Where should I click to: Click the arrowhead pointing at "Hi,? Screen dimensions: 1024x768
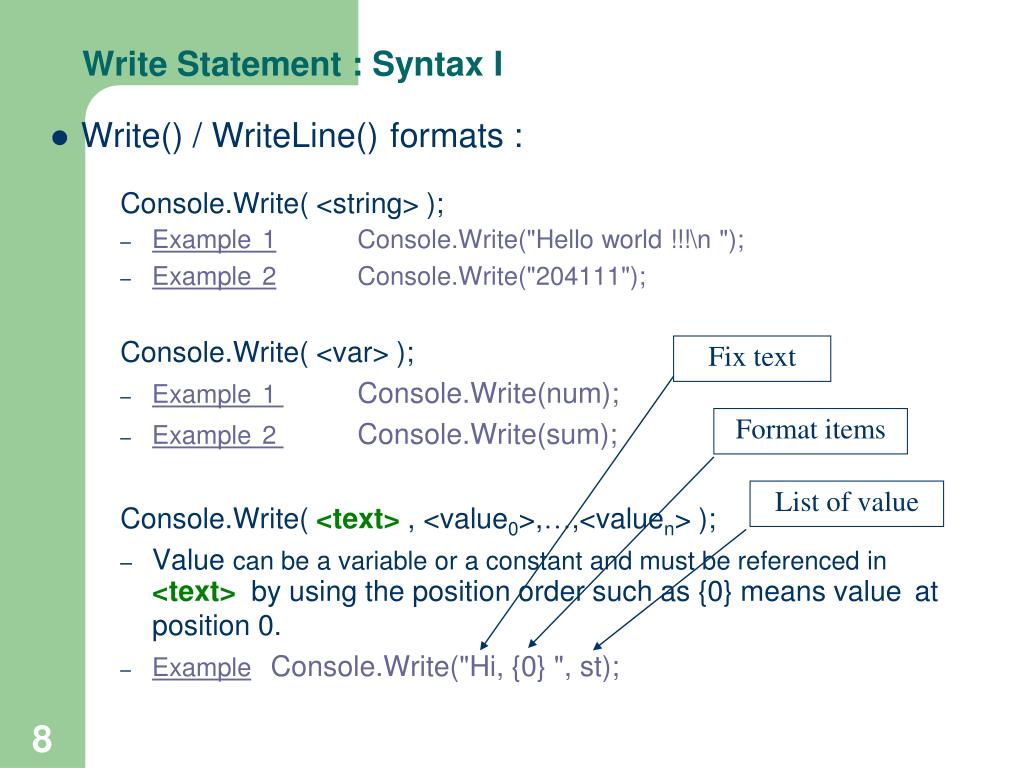[483, 645]
